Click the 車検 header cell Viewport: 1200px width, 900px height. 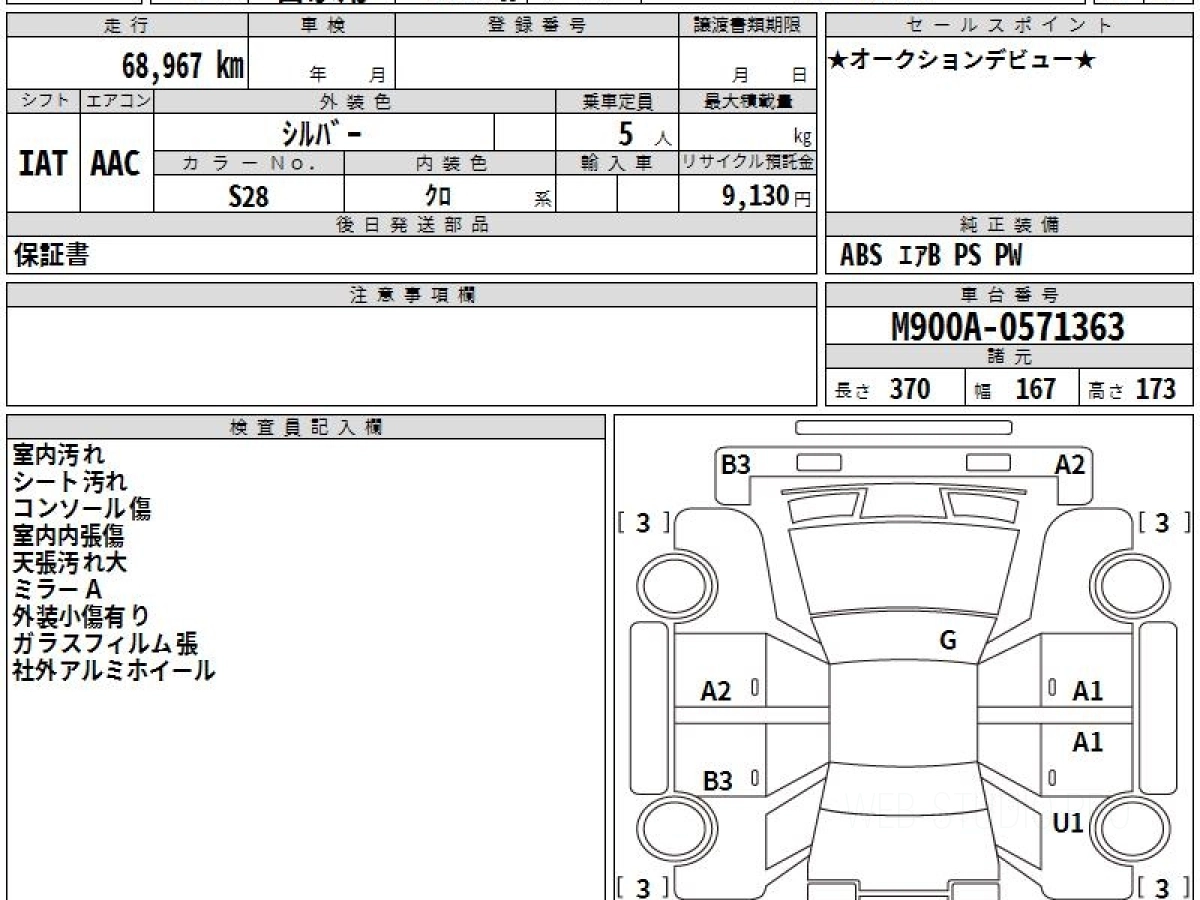(321, 26)
